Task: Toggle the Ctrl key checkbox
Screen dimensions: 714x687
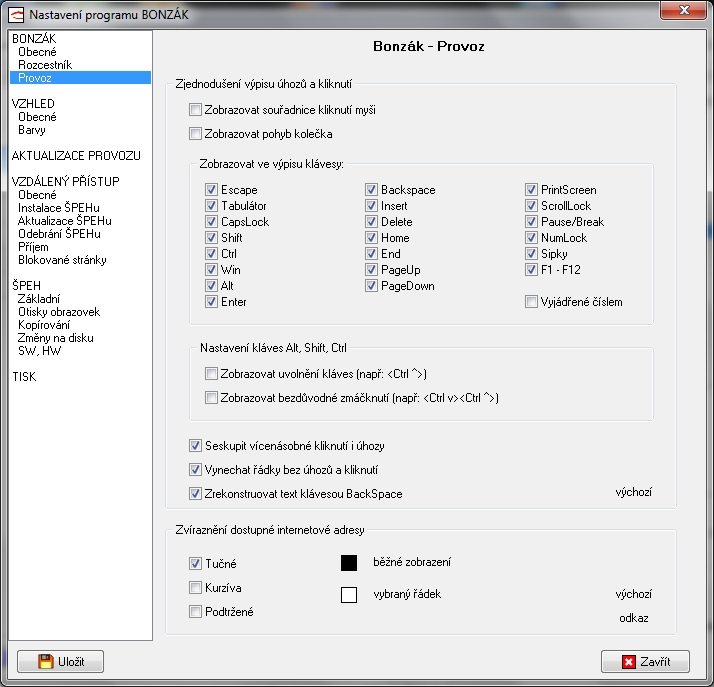Action: (x=211, y=253)
